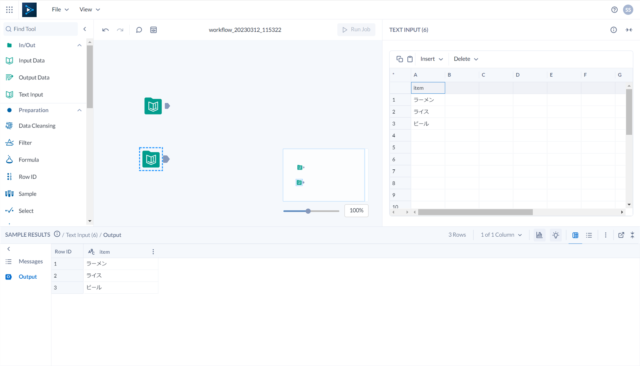
Task: Click the copy icon in Text Input panel
Action: (x=400, y=59)
